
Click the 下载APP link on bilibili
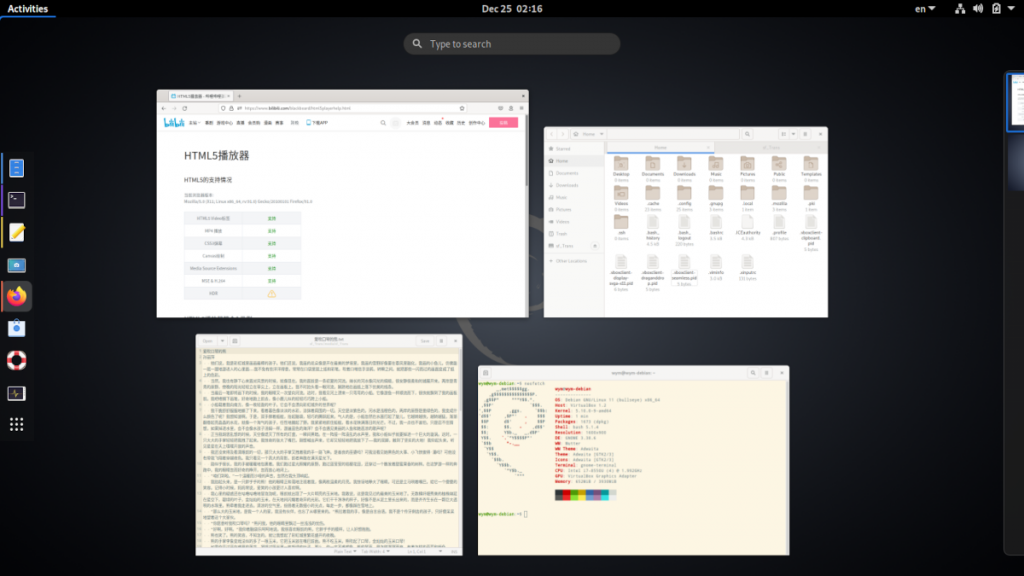tap(315, 121)
